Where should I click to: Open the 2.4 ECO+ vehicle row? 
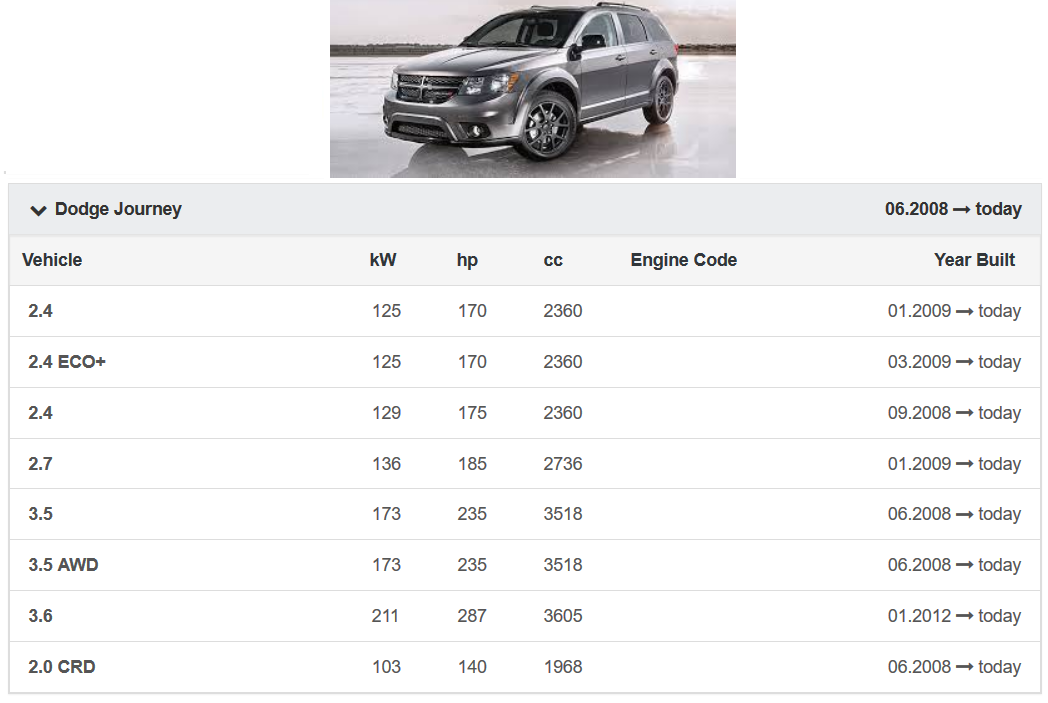(x=67, y=362)
